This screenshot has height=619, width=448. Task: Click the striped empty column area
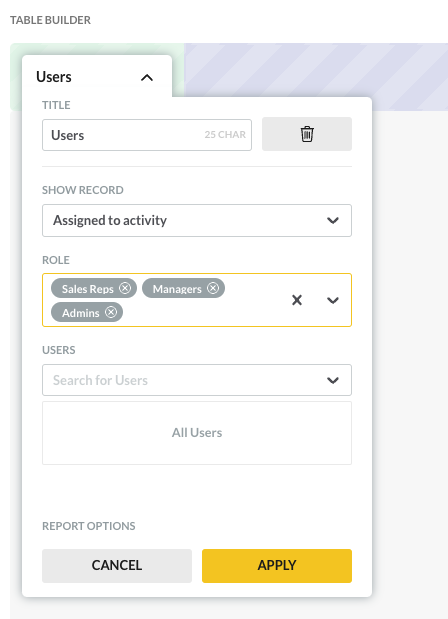pyautogui.click(x=316, y=69)
